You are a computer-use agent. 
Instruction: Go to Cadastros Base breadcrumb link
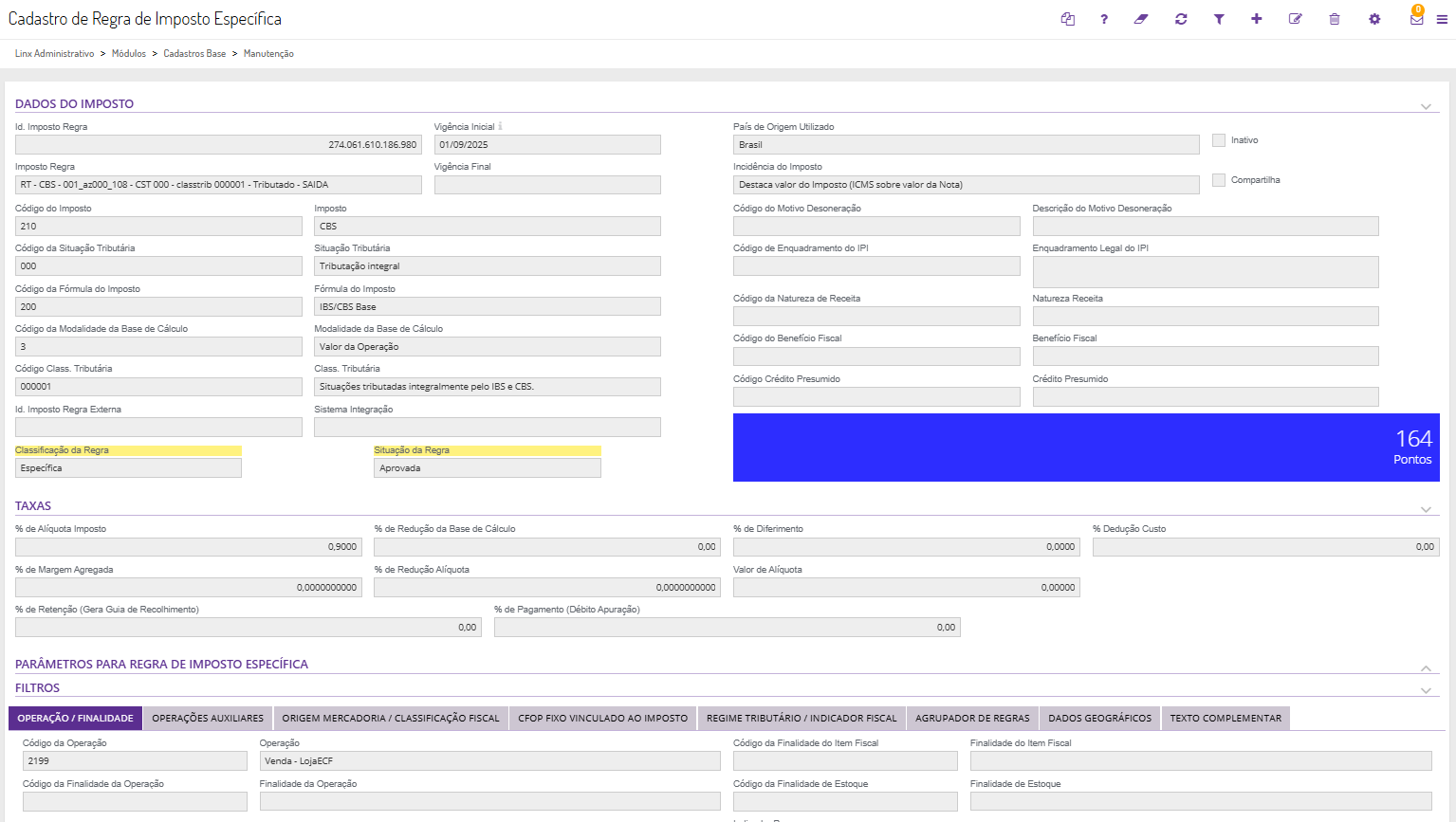[x=194, y=54]
